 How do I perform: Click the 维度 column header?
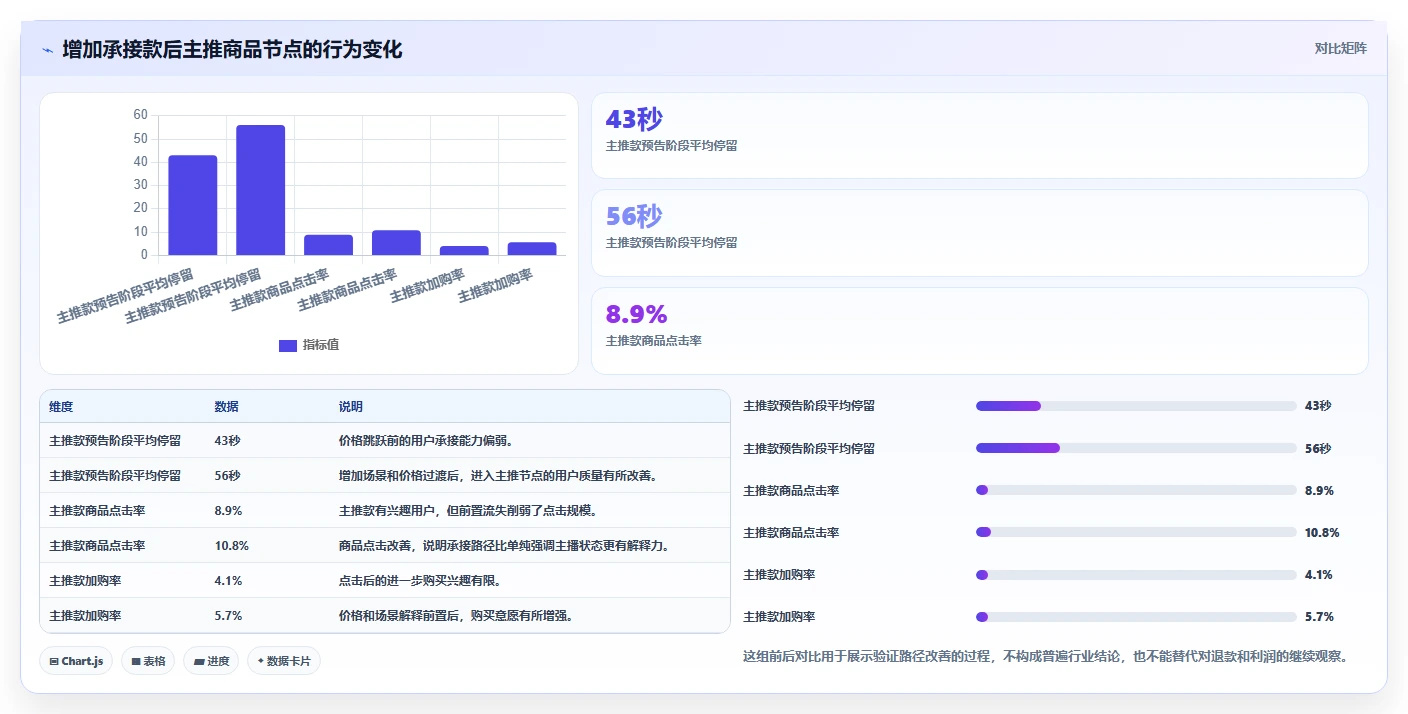point(61,407)
